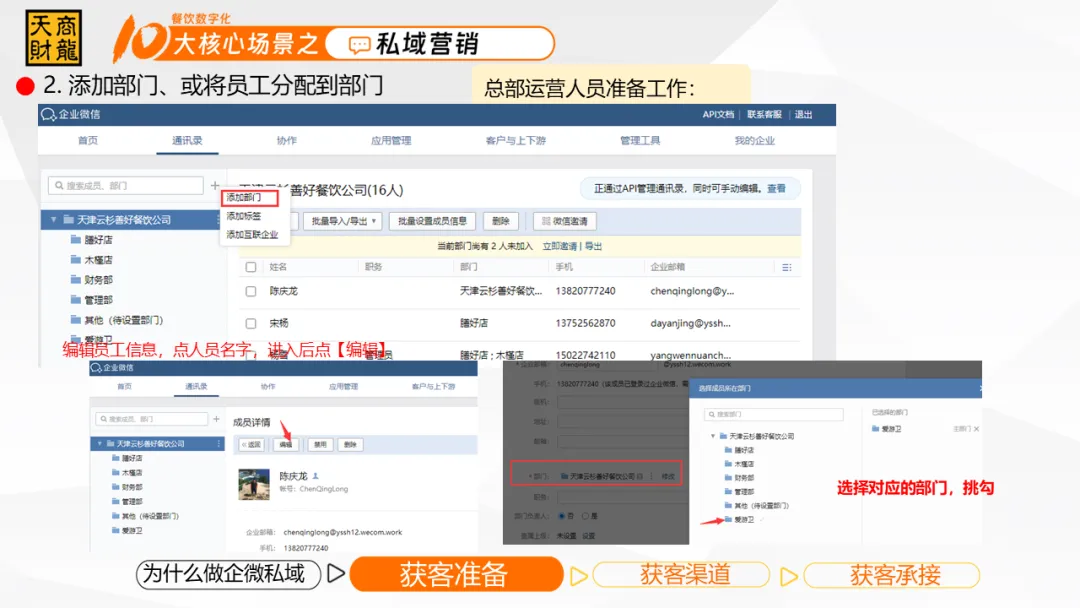Viewport: 1080px width, 608px height.
Task: Click 删除 button in member details toolbar
Action: click(351, 445)
